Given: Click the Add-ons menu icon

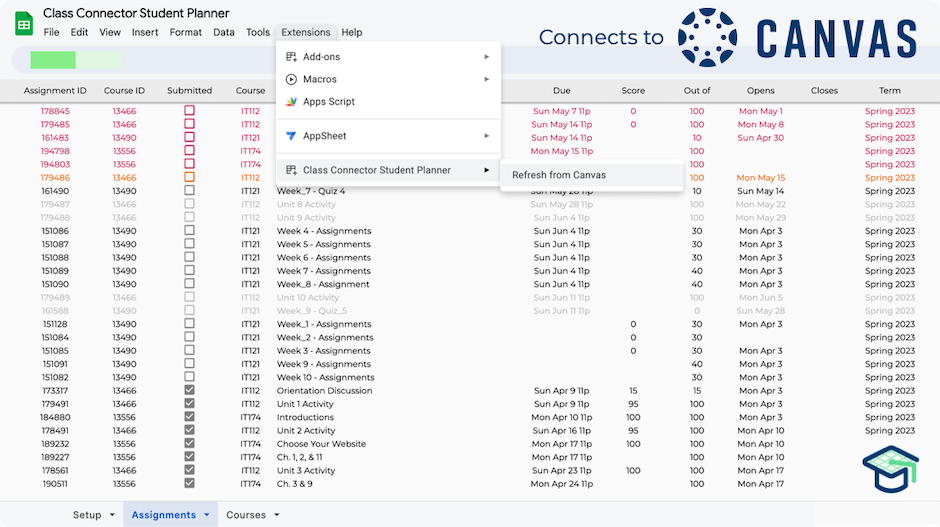Looking at the screenshot, I should pos(291,56).
